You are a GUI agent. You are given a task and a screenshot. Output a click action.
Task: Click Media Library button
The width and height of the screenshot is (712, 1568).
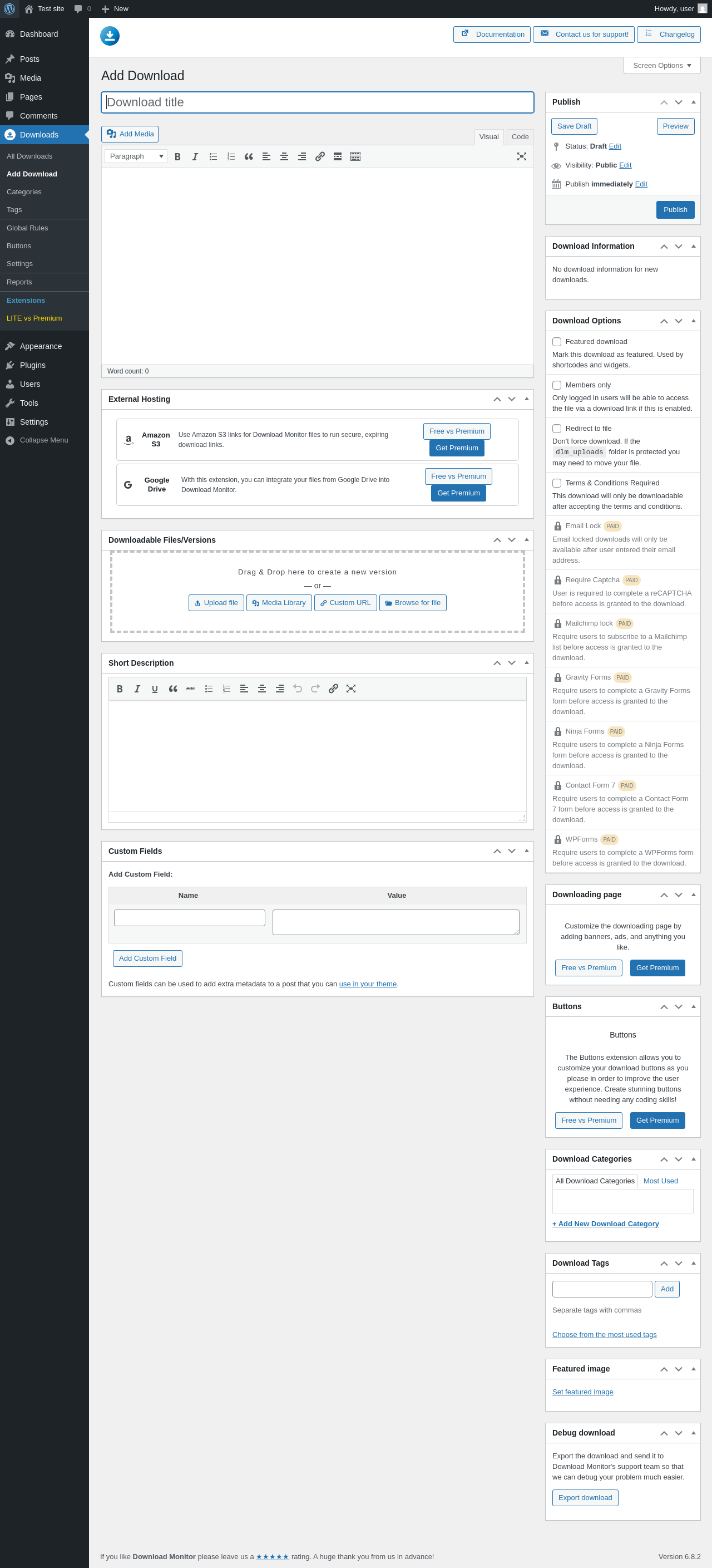(x=279, y=603)
